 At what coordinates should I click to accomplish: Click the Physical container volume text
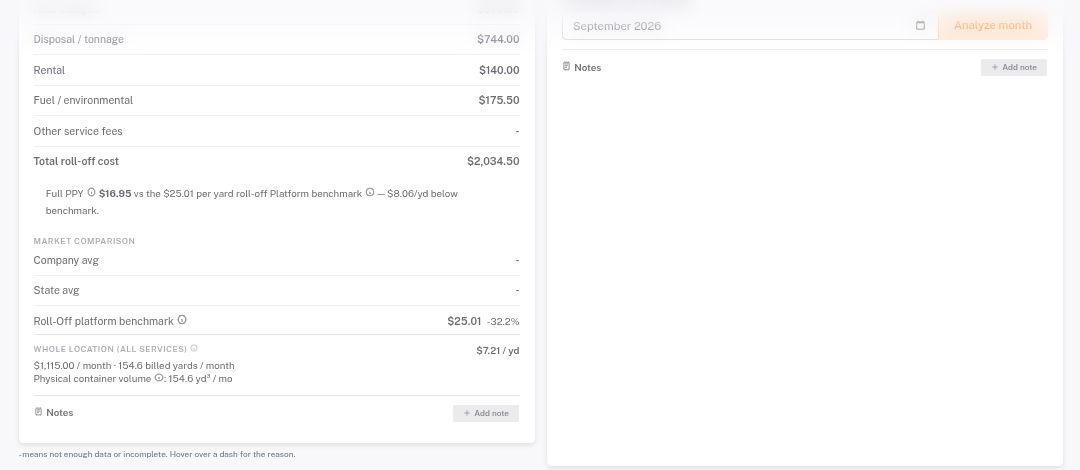click(92, 379)
